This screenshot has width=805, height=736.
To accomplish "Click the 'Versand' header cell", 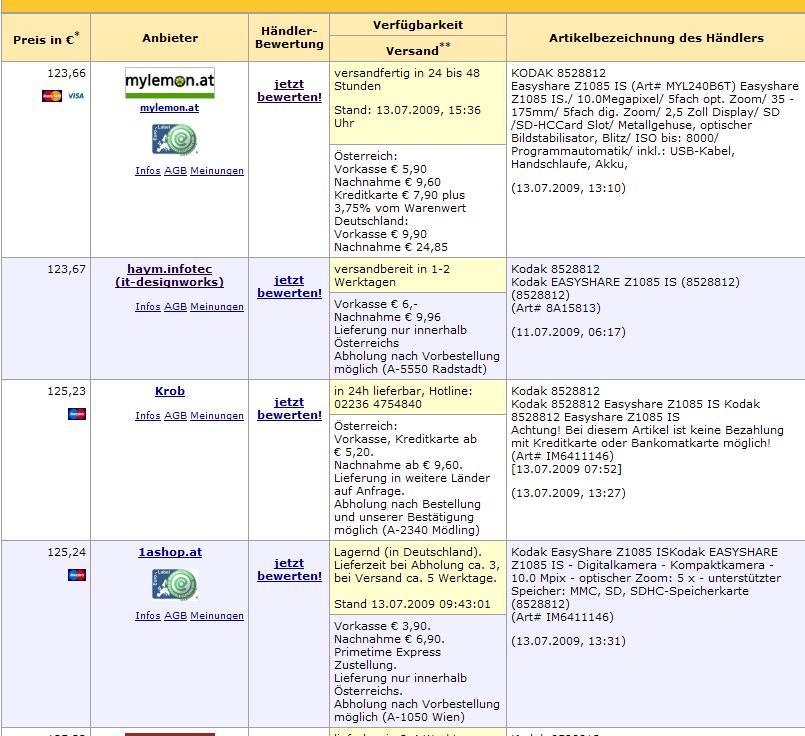I will (418, 50).
